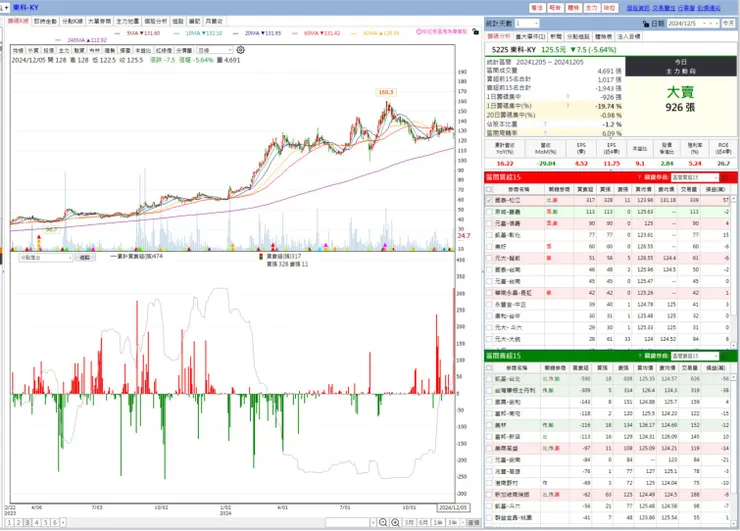Open help mark for 區間周轉率 row
This screenshot has height=531, width=740.
click(546, 133)
